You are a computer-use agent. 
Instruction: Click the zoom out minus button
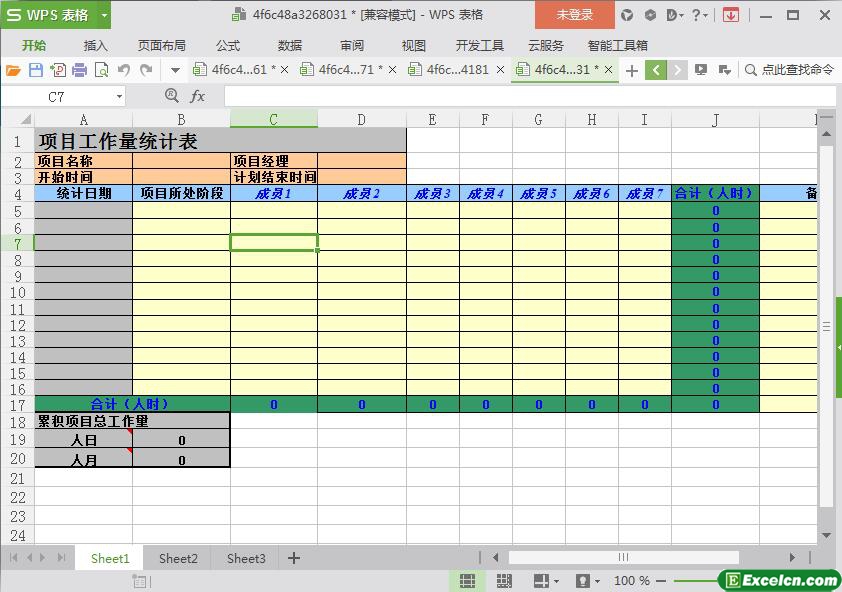click(661, 581)
